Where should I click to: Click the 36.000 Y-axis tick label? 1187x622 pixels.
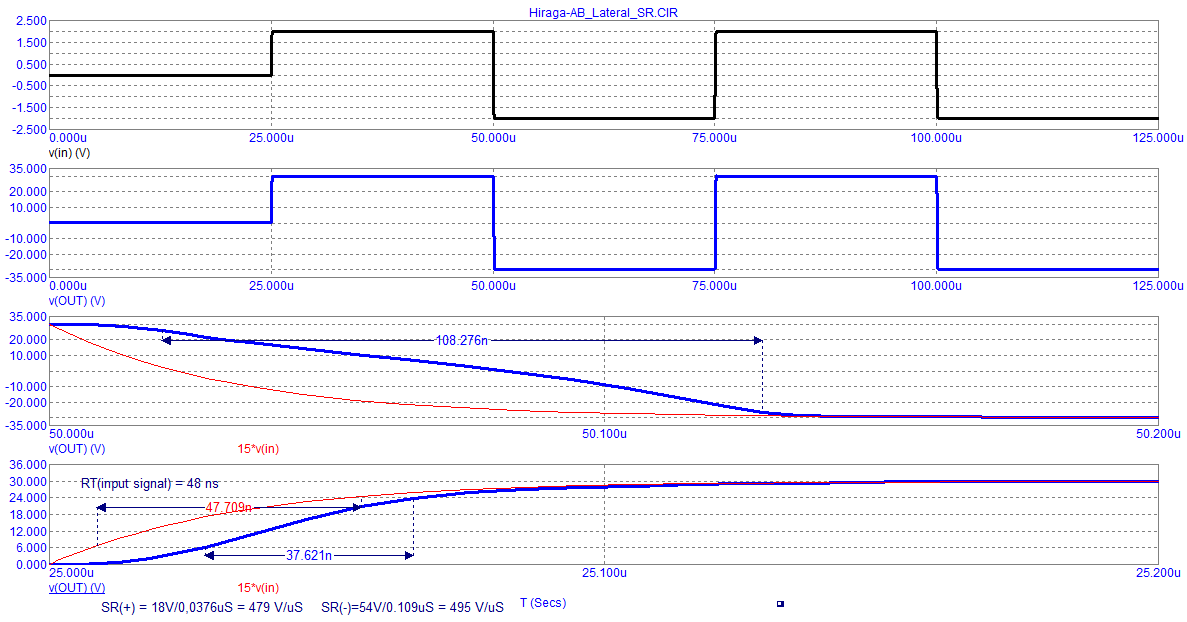[x=28, y=465]
